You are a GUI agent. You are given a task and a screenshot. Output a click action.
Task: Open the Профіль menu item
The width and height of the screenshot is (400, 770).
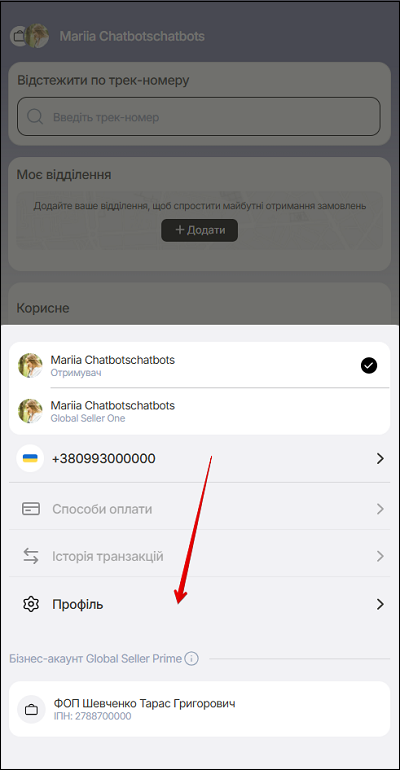pos(199,604)
